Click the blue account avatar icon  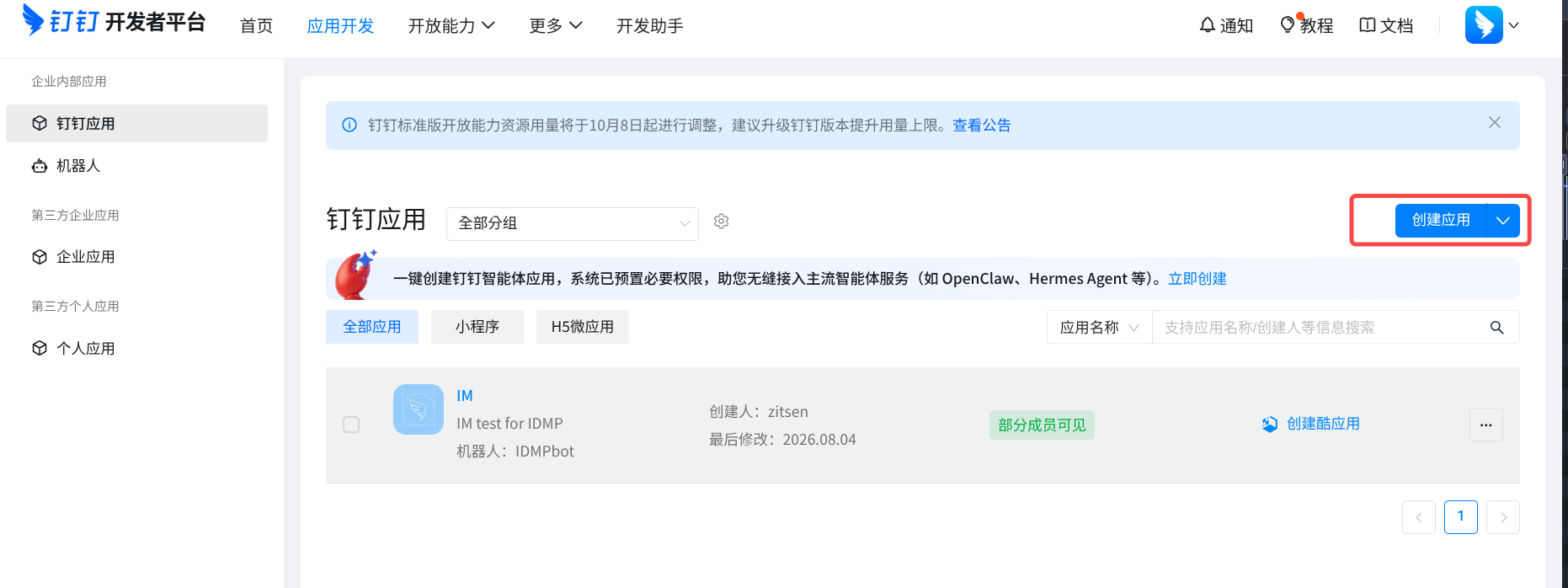[x=1484, y=24]
